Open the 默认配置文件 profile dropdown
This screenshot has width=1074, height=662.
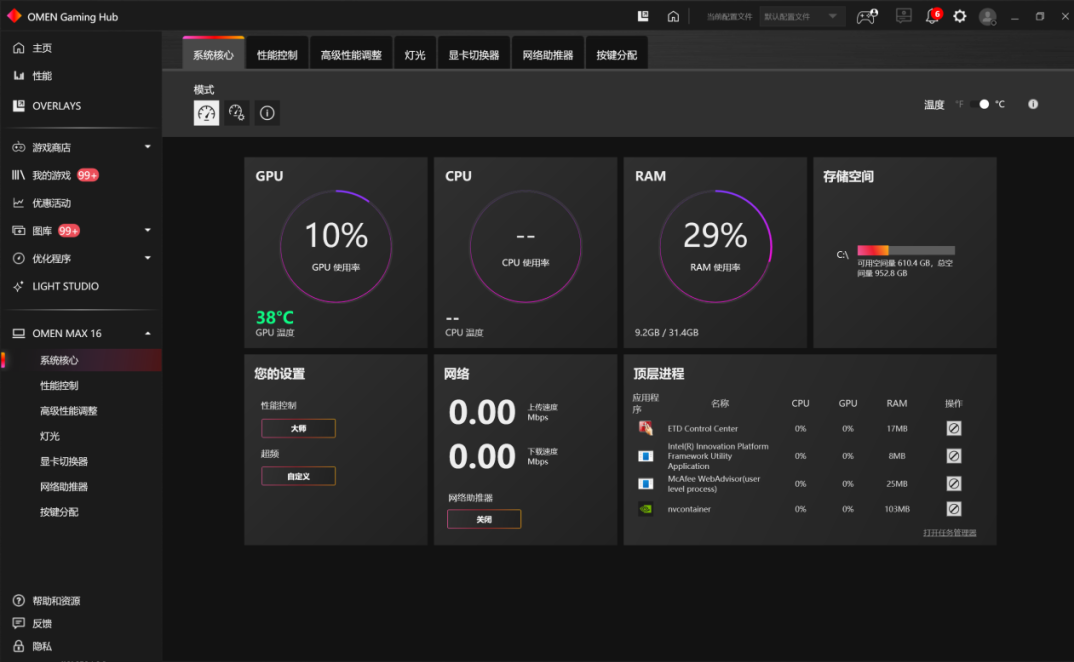[x=802, y=16]
